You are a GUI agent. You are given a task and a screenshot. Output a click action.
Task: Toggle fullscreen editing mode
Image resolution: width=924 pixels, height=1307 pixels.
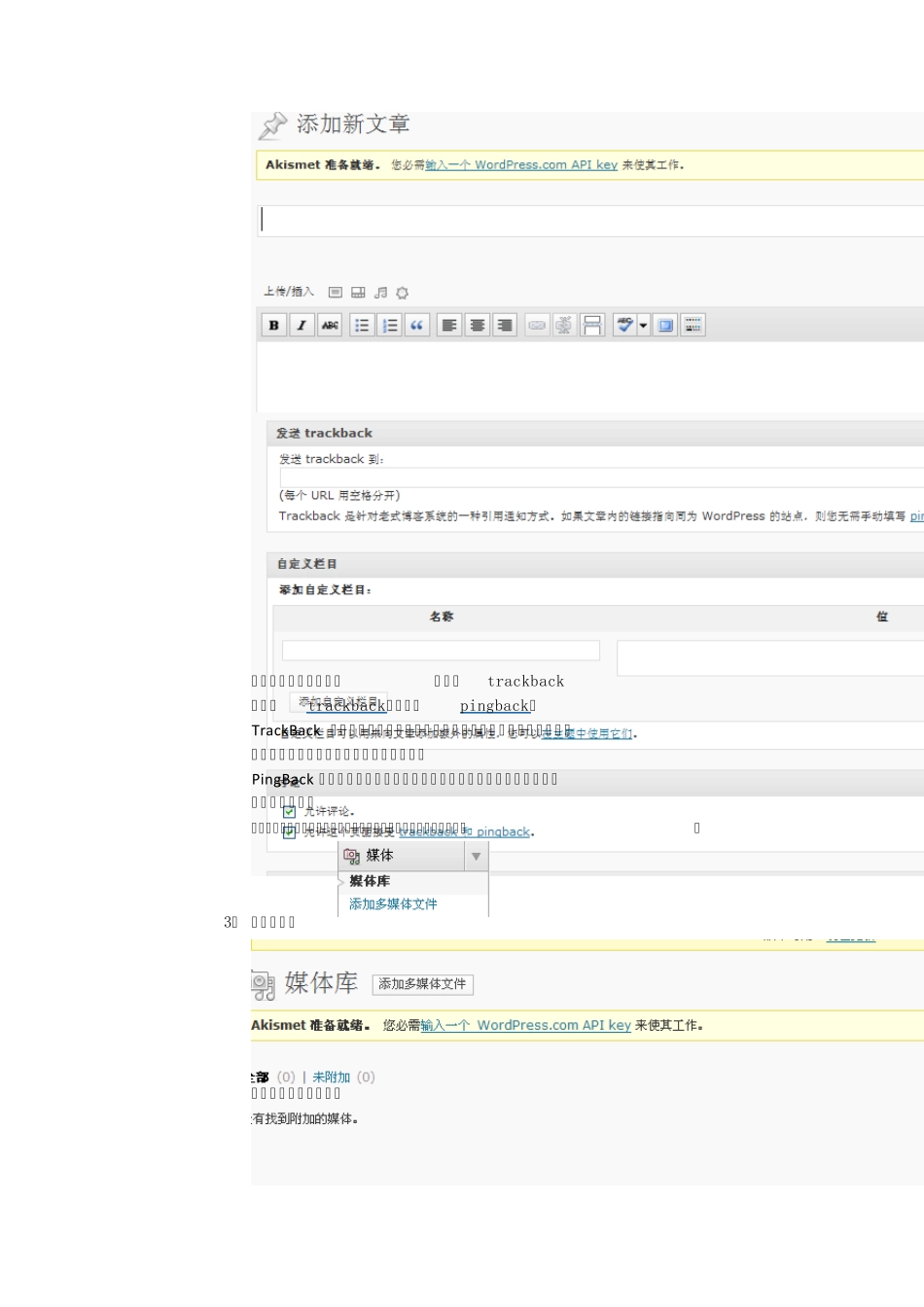tap(665, 326)
